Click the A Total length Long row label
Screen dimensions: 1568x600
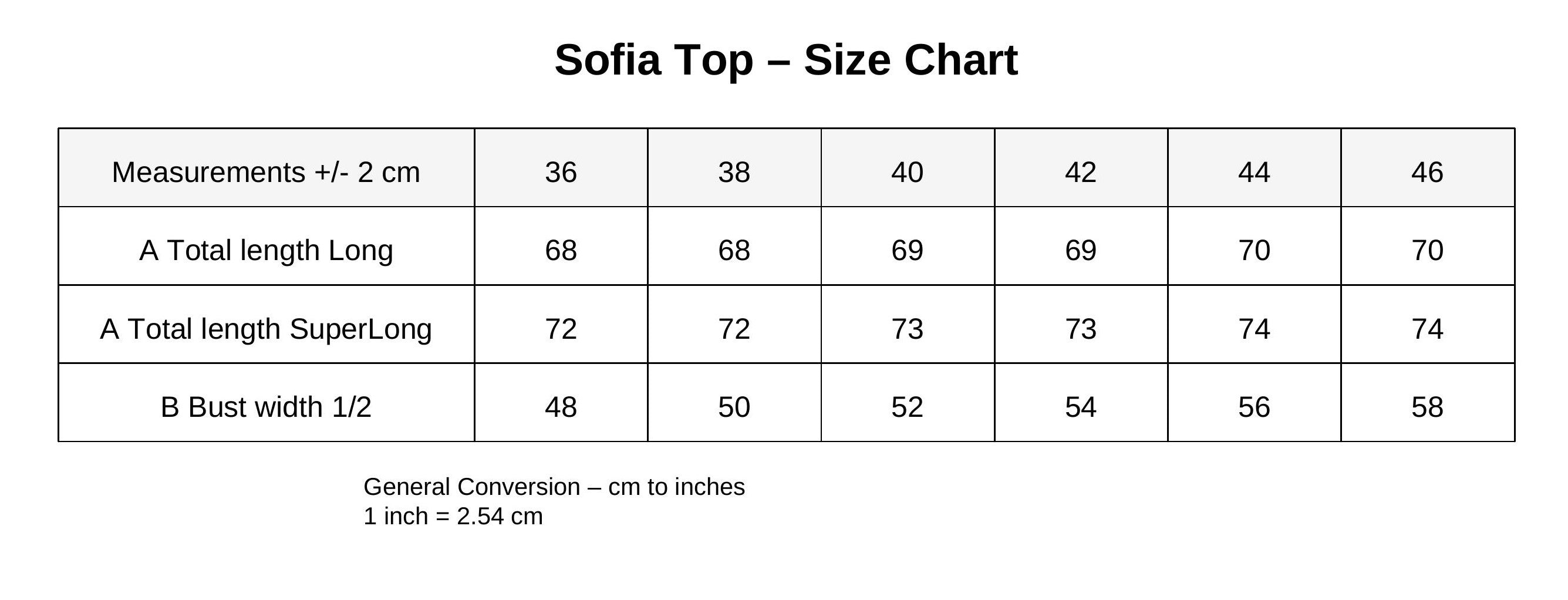[x=266, y=250]
